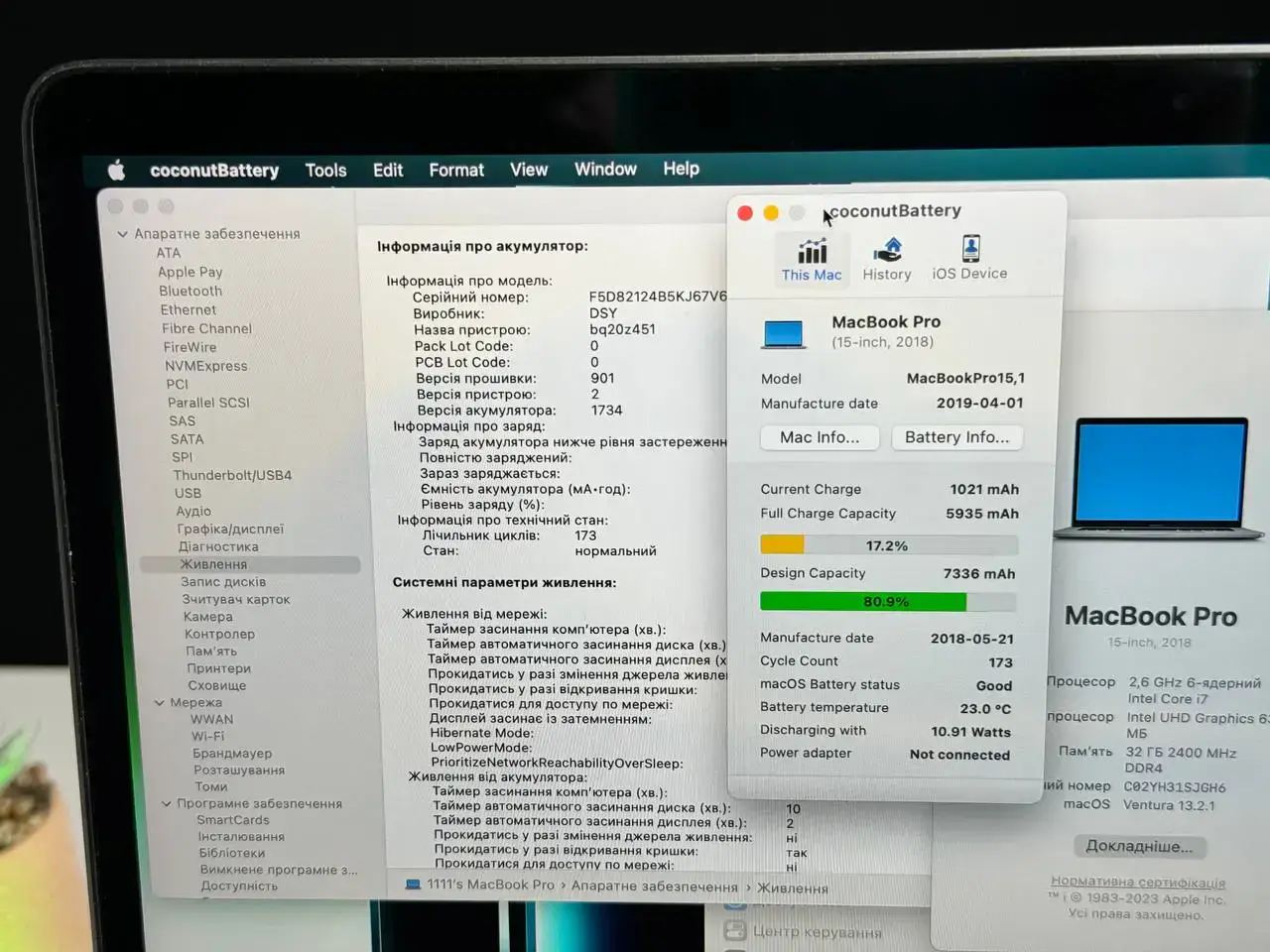1270x952 pixels.
Task: Click the macOS Battery status Good value
Action: coord(994,685)
